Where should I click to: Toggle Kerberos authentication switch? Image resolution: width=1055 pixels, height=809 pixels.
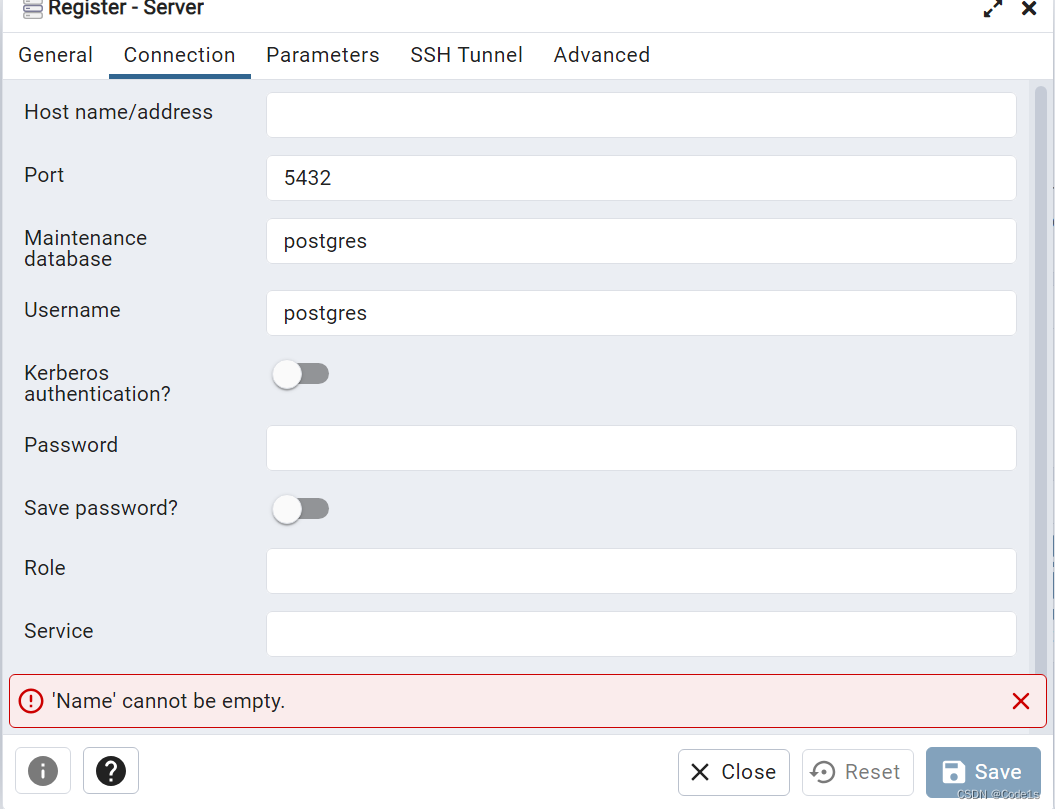point(301,374)
